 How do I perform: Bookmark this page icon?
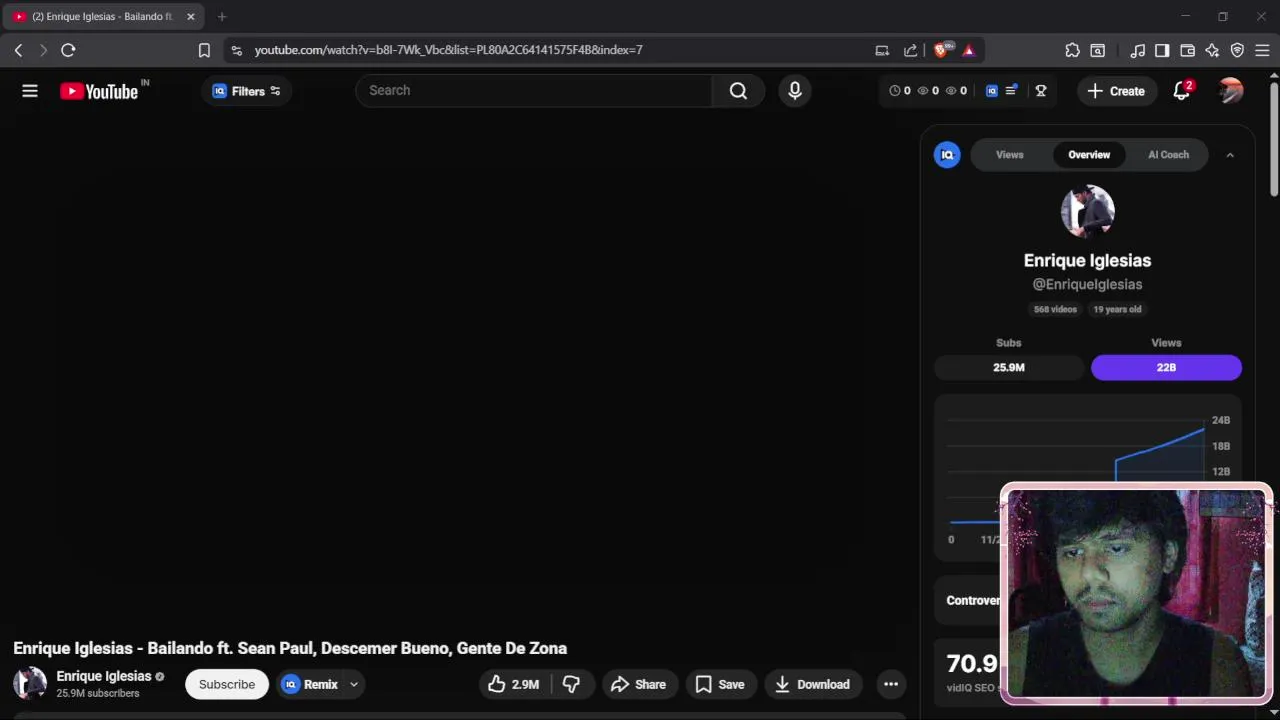(204, 50)
